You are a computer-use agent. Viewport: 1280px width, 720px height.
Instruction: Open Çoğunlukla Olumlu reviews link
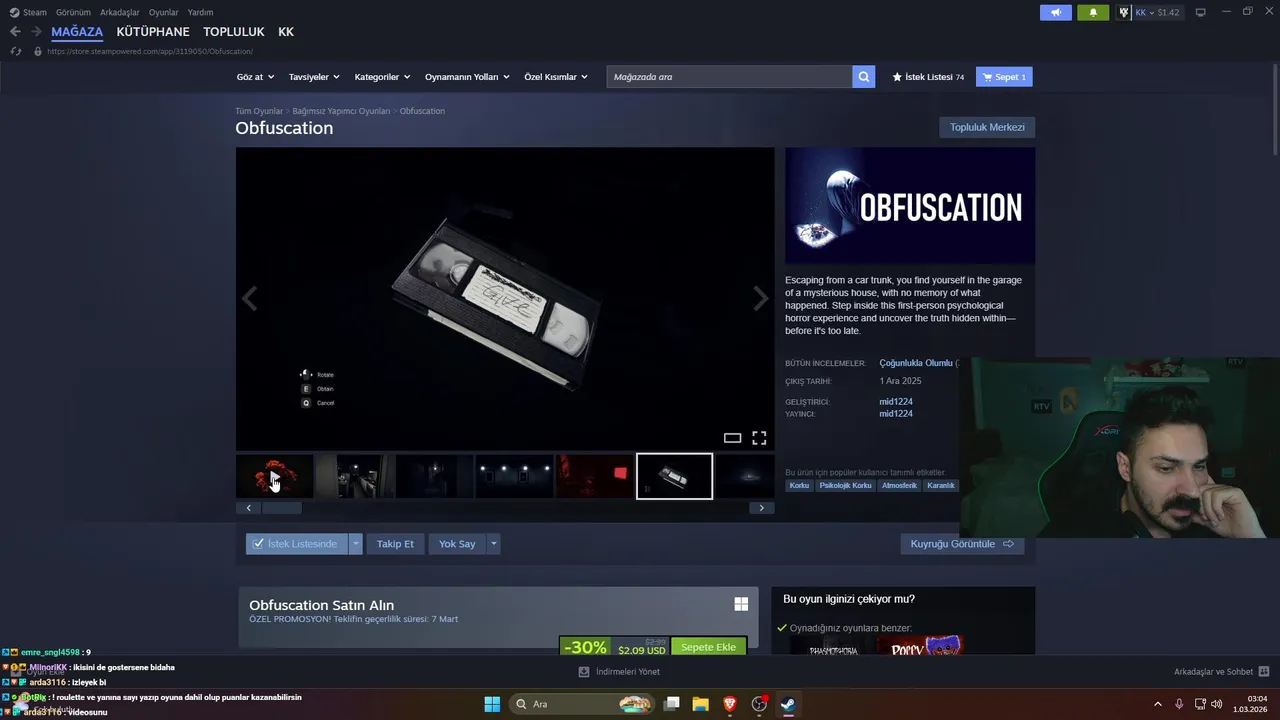click(x=916, y=363)
